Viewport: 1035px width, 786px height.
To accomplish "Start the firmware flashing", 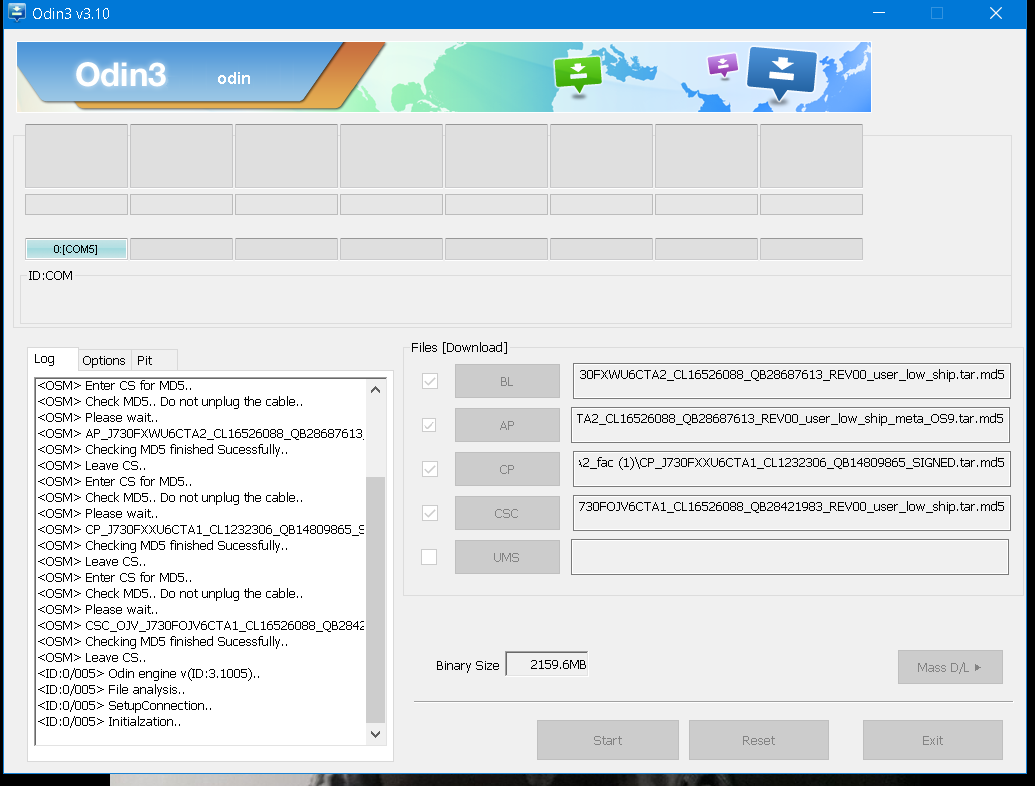I will coord(608,740).
